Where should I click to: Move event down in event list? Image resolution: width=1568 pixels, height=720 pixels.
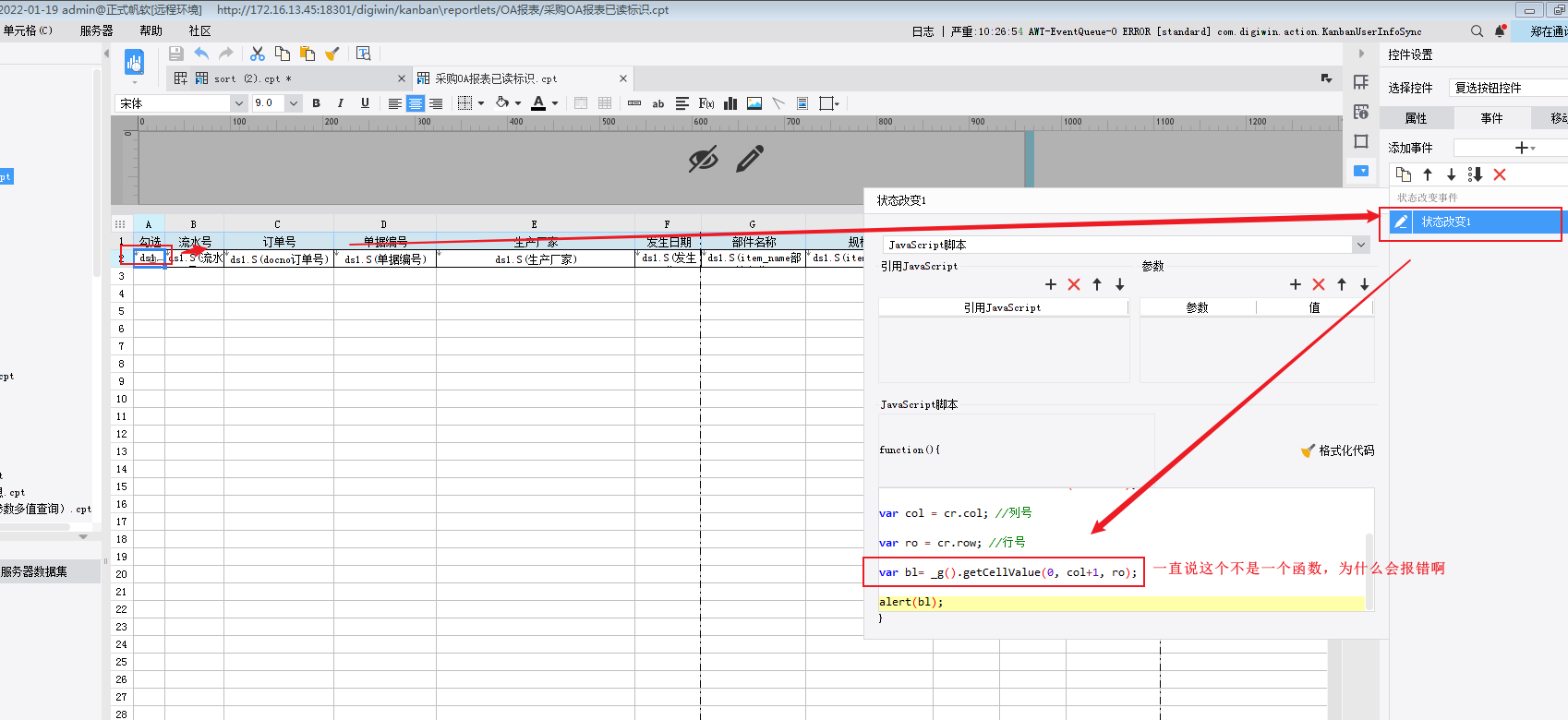[x=1452, y=174]
